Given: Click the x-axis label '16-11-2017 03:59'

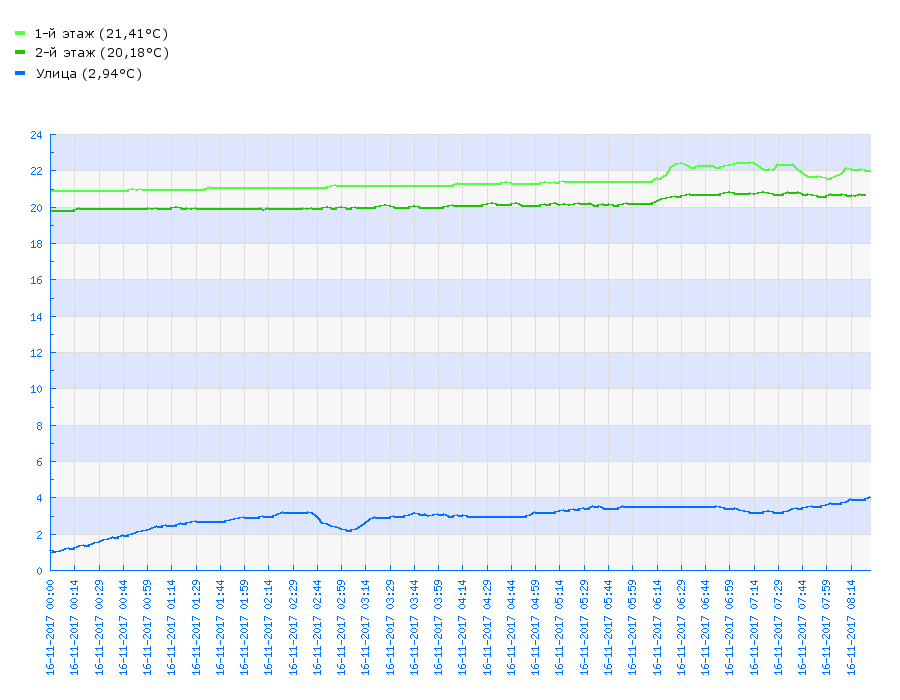Looking at the screenshot, I should (x=438, y=627).
